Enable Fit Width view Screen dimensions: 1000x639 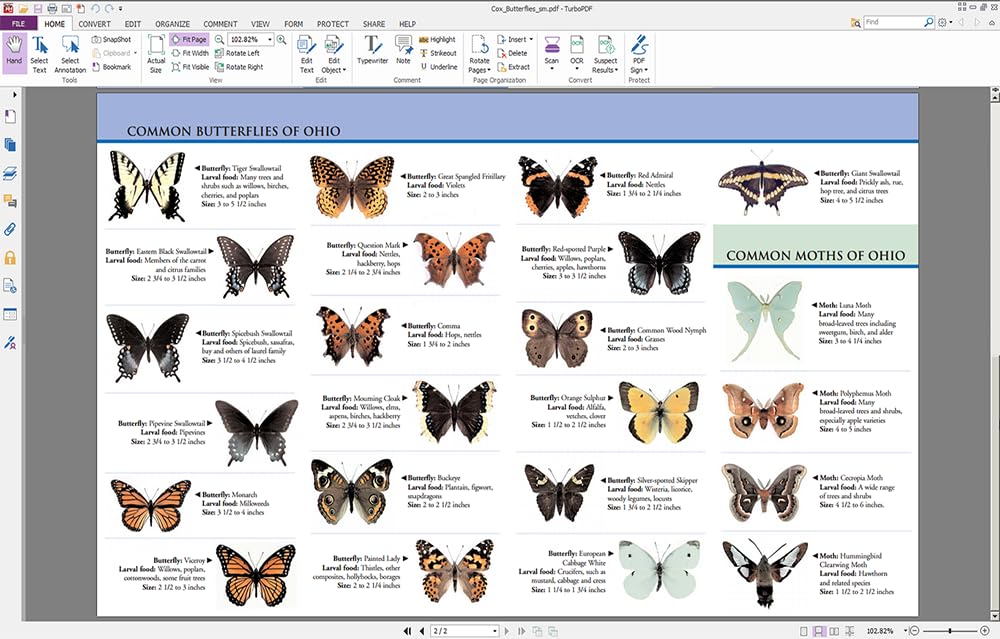(190, 53)
